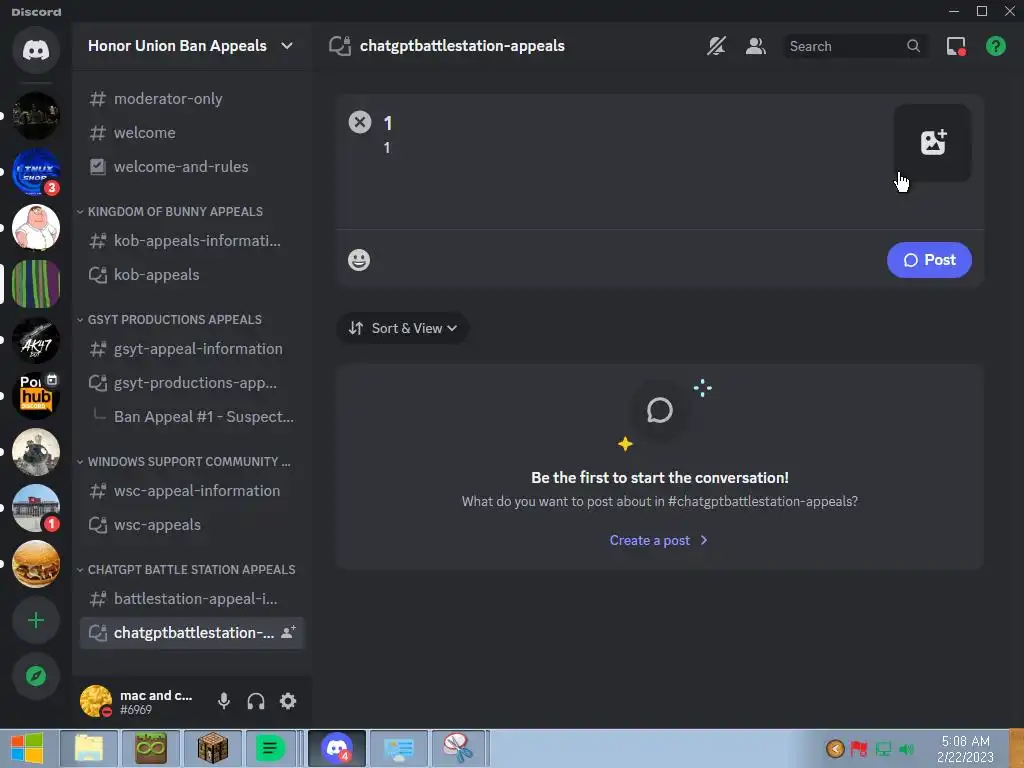Click Add a Server plus button
1024x768 pixels.
coord(36,620)
